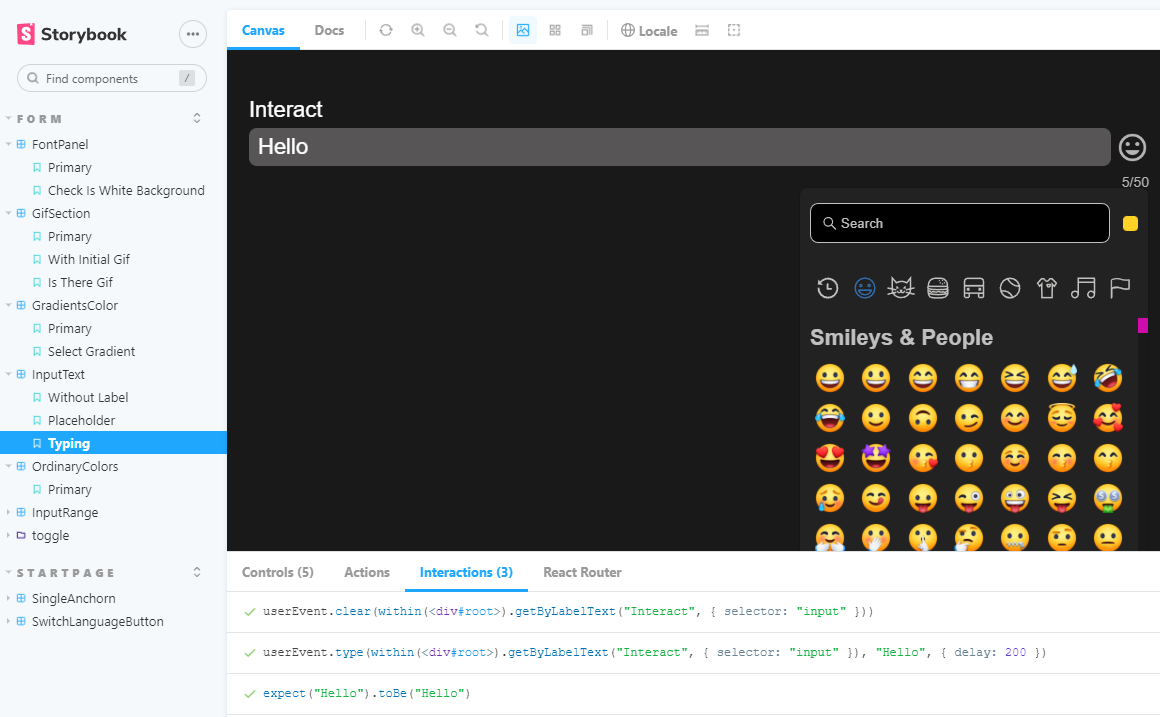Switch to the Docs tab
The width and height of the screenshot is (1160, 717).
tap(329, 30)
